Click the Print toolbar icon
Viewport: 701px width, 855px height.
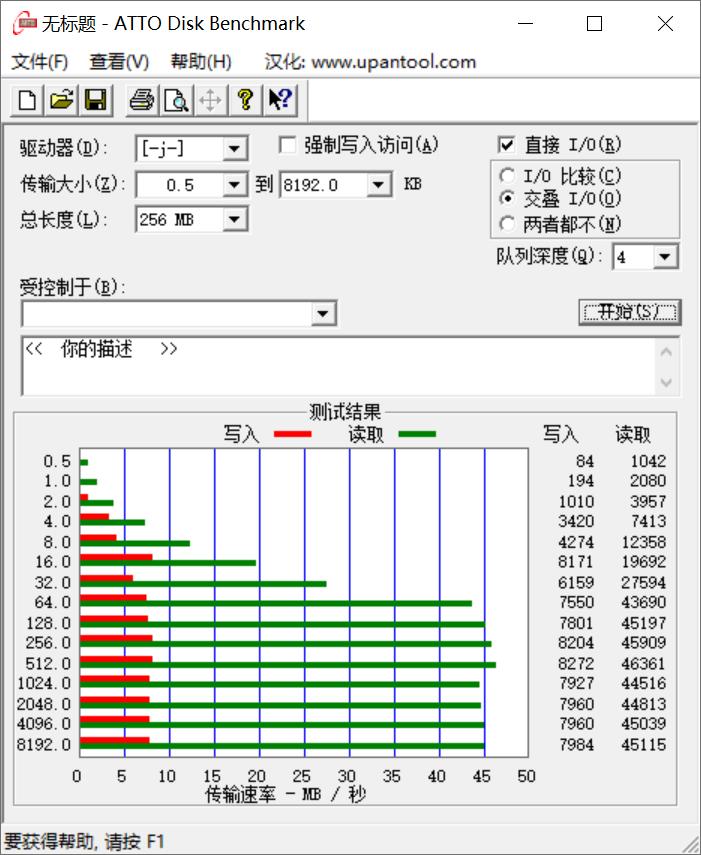tap(142, 100)
